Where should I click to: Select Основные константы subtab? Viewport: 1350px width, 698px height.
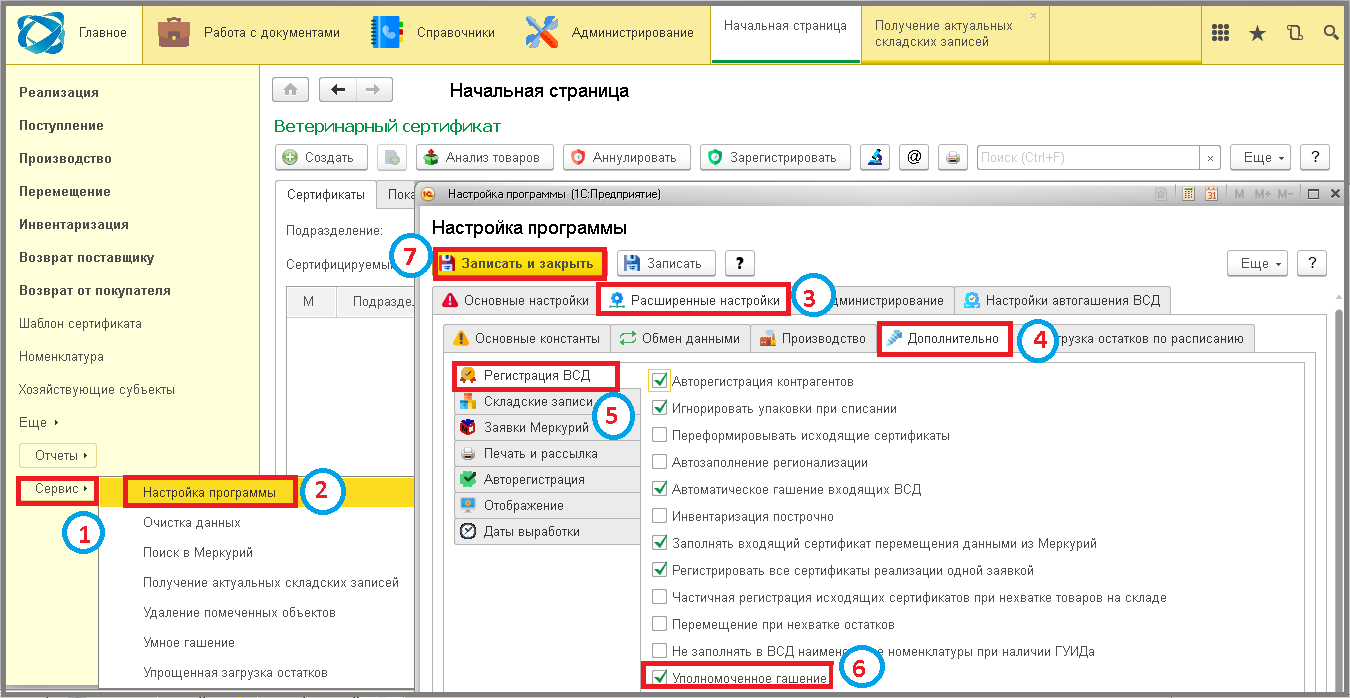point(527,338)
